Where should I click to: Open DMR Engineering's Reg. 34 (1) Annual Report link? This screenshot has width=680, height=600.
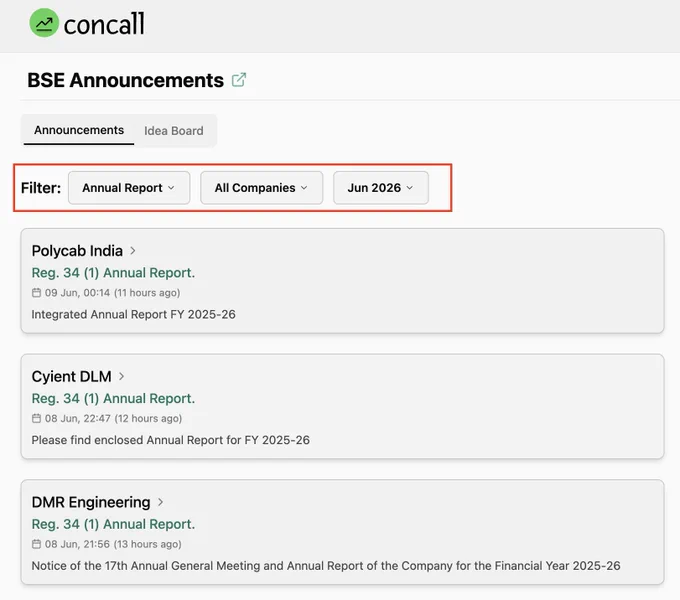coord(113,524)
